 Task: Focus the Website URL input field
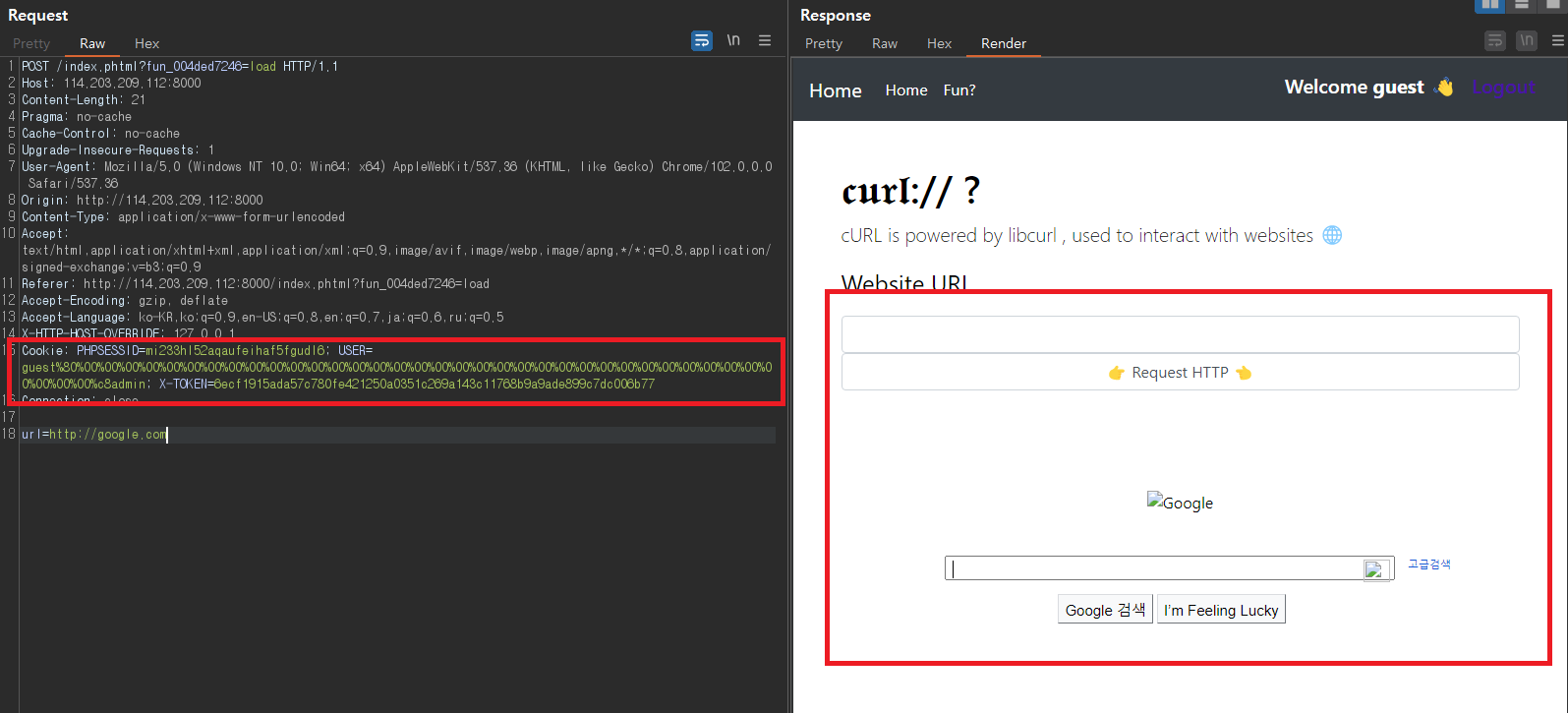pos(1180,334)
